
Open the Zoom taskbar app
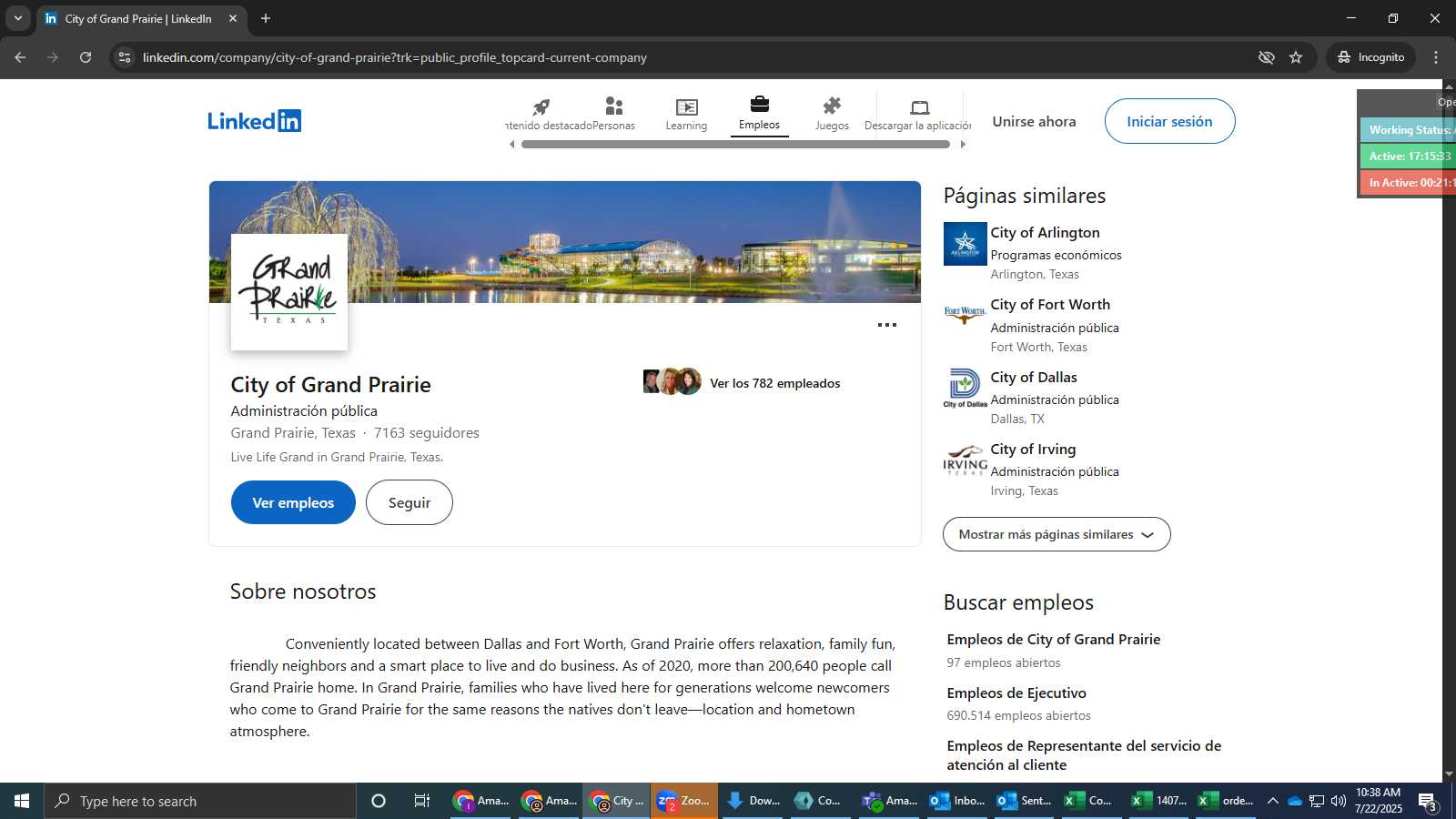pos(684,801)
